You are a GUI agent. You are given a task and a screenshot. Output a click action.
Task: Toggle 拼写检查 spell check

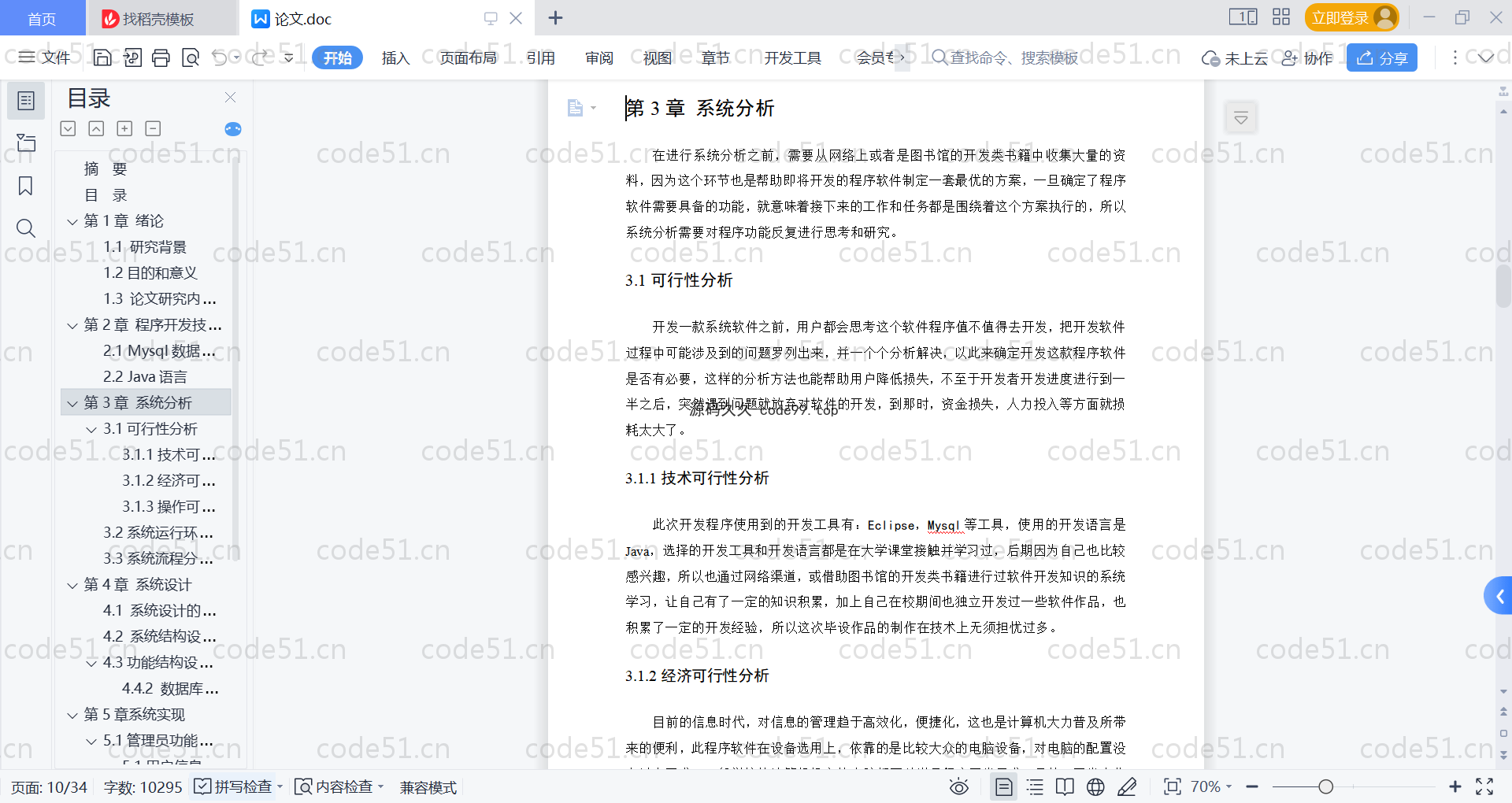coord(234,786)
